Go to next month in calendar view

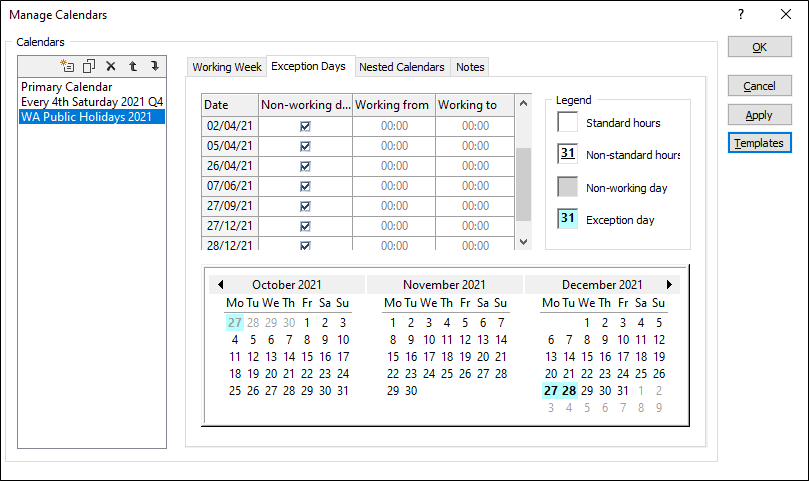(669, 285)
